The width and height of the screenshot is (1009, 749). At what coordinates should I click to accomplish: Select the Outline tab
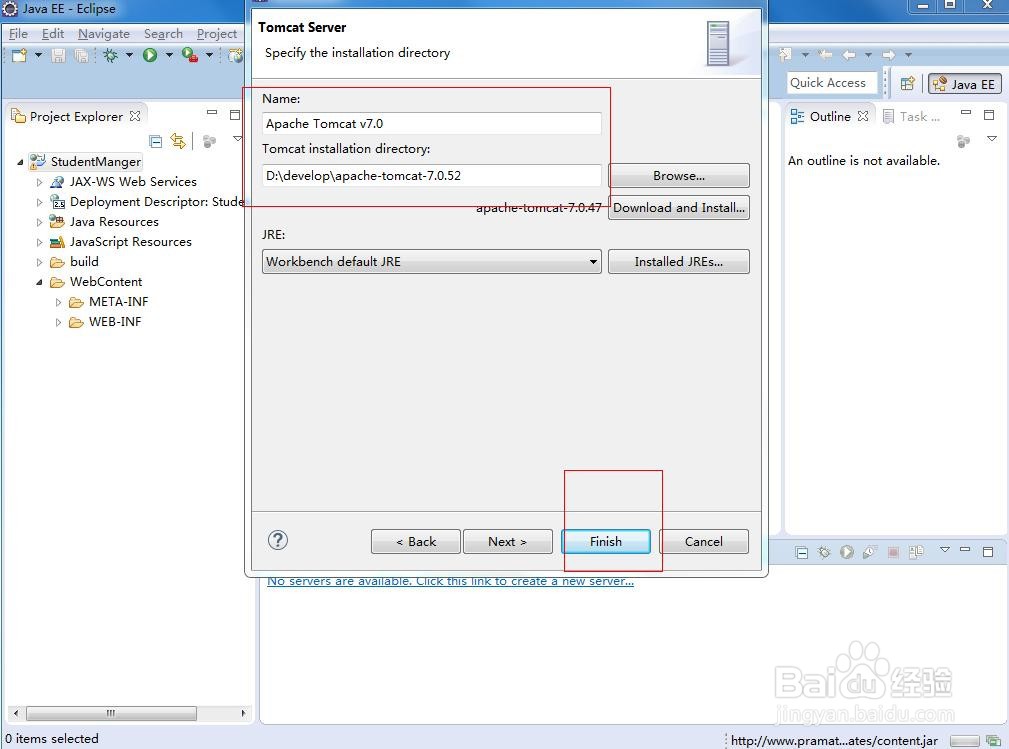point(829,116)
